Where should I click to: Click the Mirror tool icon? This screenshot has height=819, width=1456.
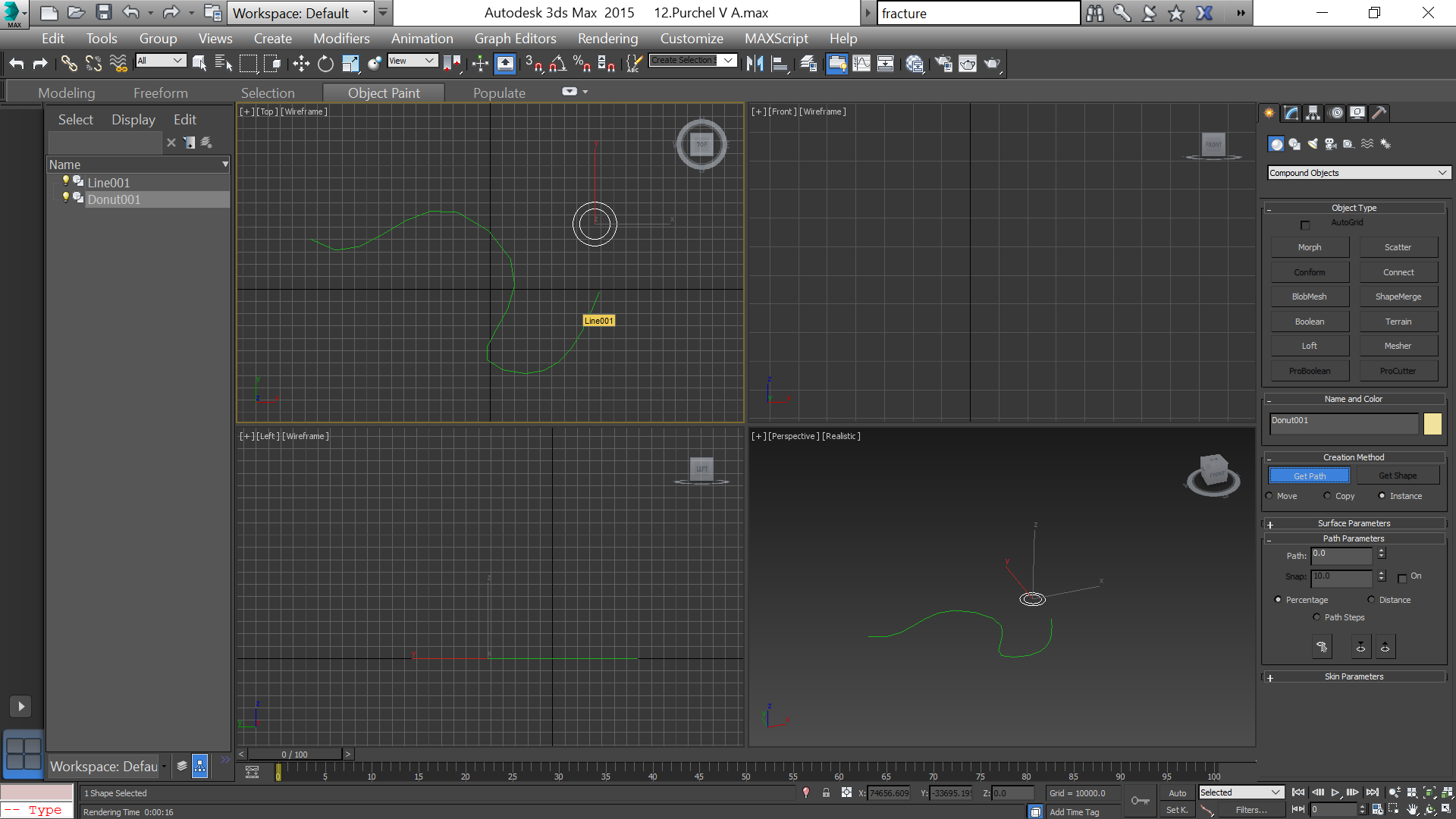[x=755, y=64]
